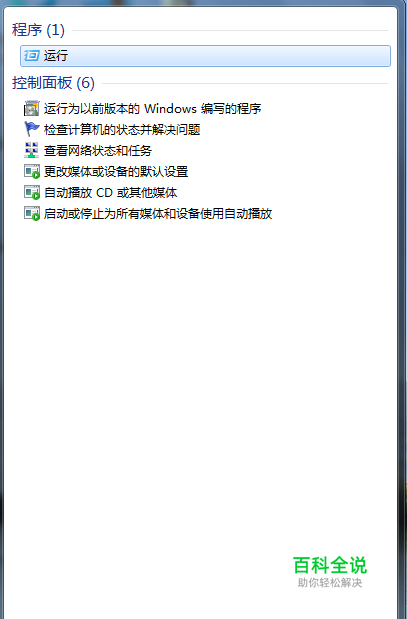
Task: Click the 运行 program icon
Action: pos(32,56)
